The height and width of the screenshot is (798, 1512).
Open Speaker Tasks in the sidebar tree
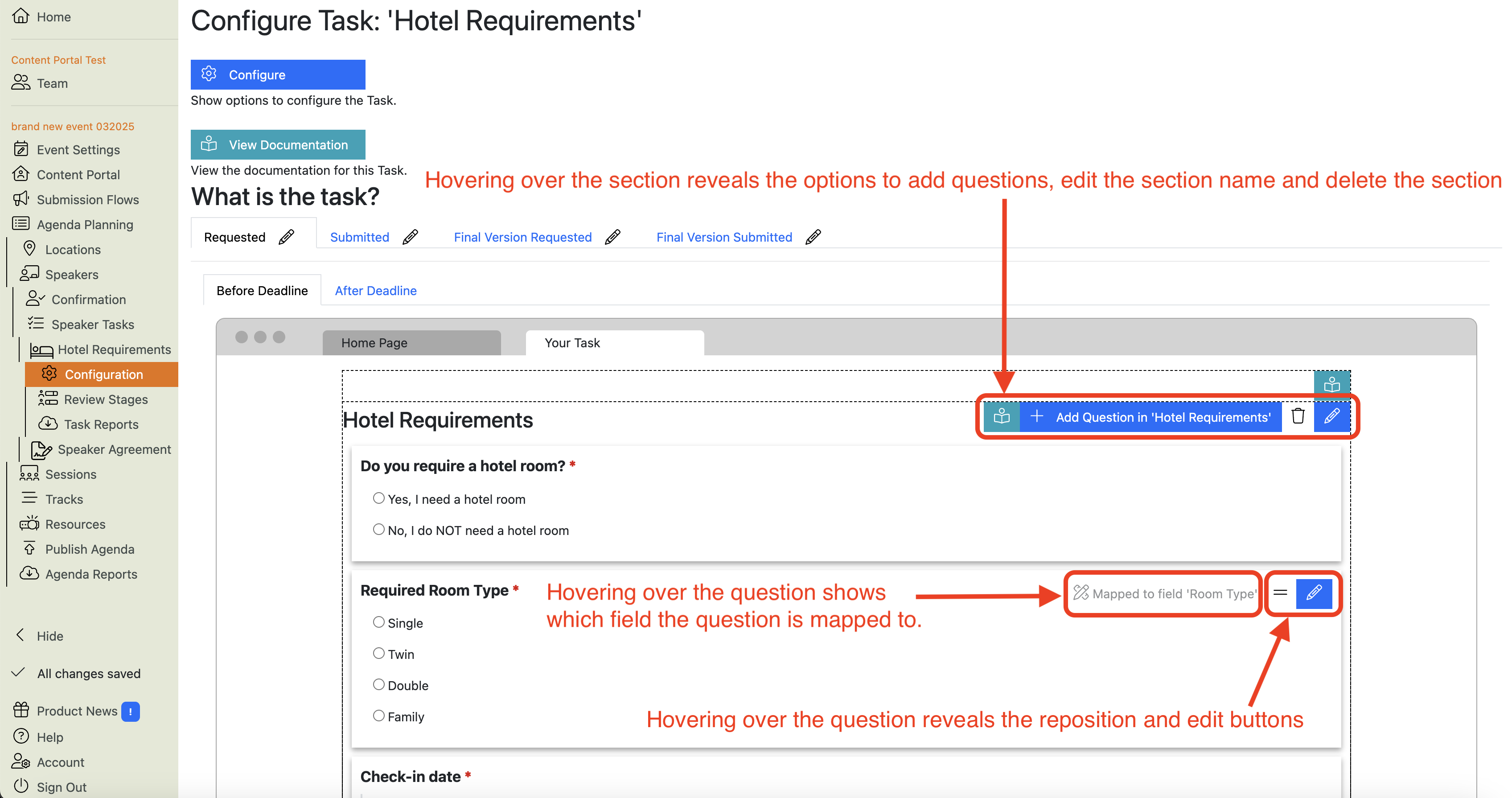click(92, 325)
